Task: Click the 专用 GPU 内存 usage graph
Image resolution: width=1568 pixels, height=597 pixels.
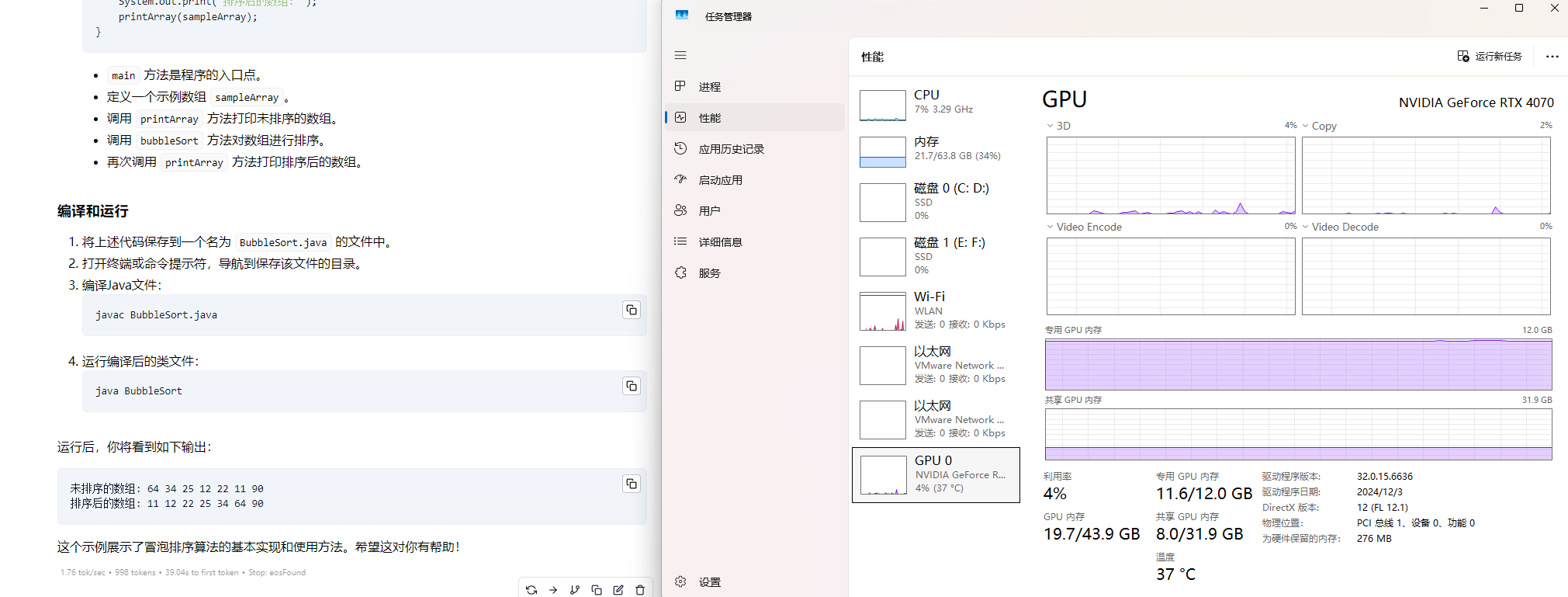Action: click(1298, 365)
